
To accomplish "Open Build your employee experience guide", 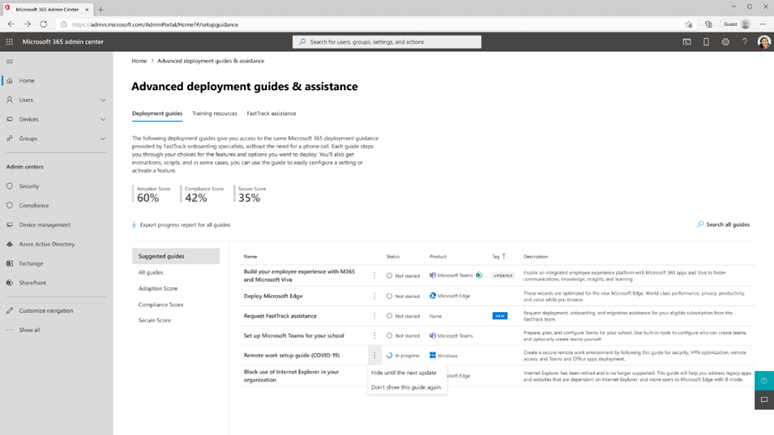I will pyautogui.click(x=299, y=276).
